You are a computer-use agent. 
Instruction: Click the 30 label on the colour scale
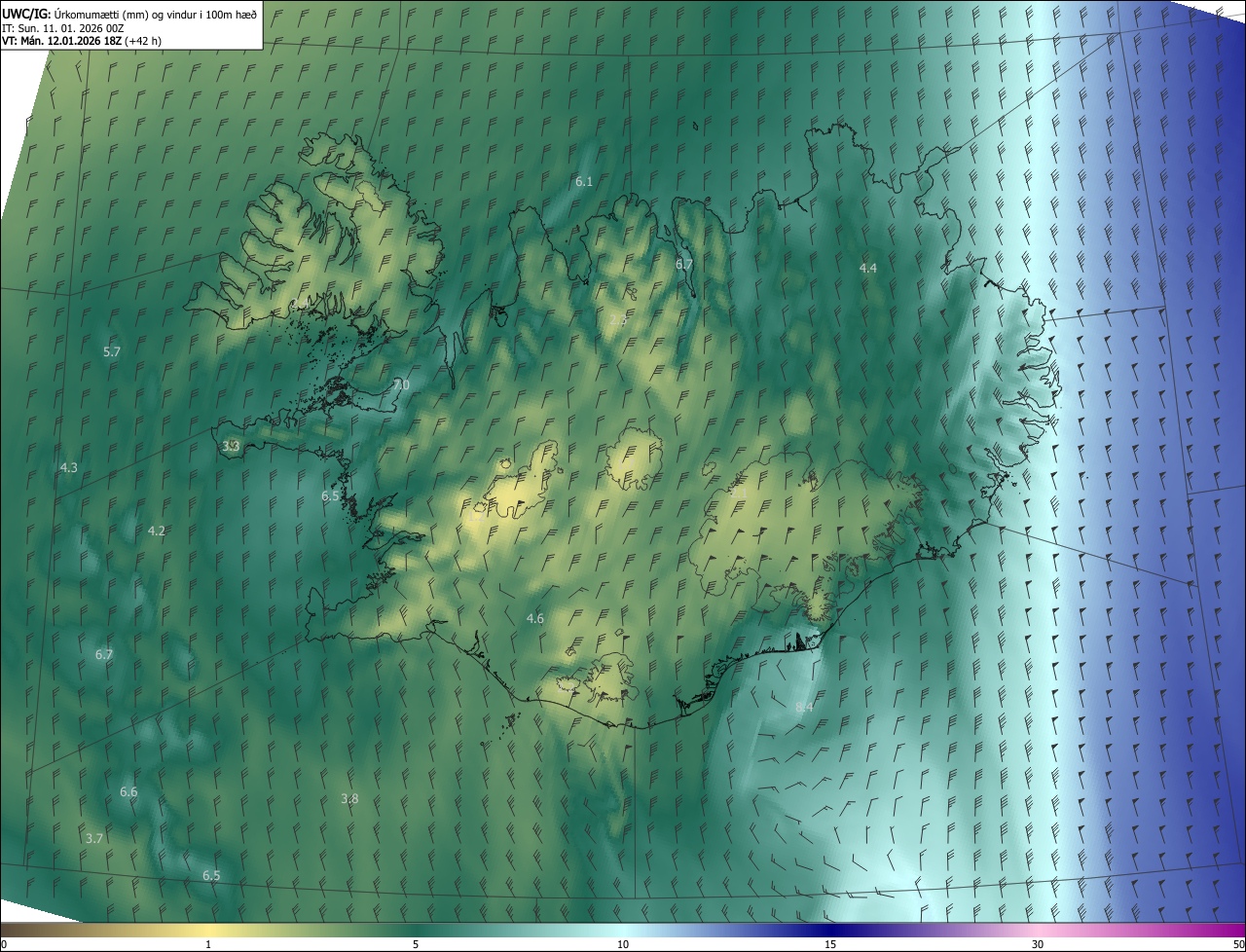pyautogui.click(x=1038, y=944)
